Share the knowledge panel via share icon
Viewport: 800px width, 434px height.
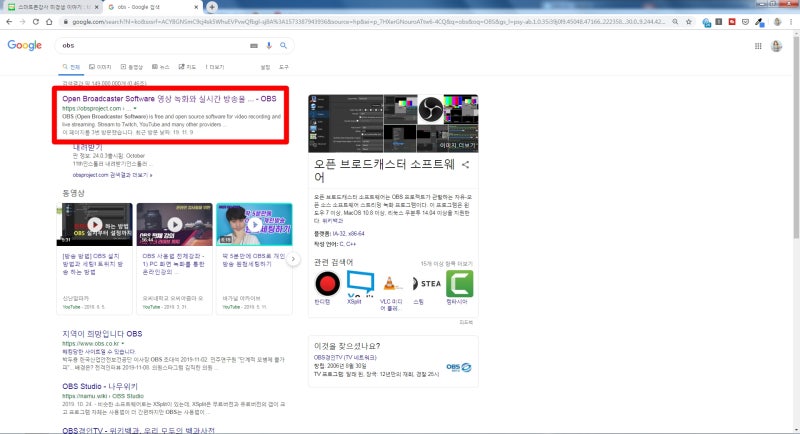pyautogui.click(x=465, y=165)
